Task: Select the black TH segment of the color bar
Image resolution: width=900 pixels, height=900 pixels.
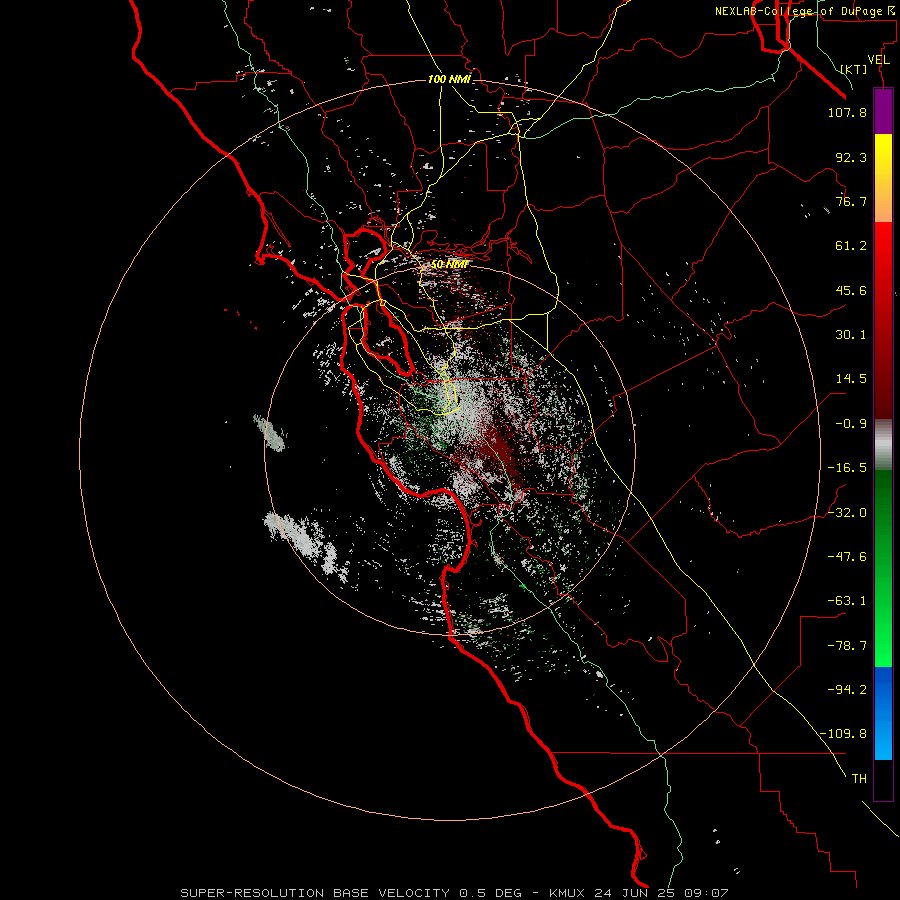Action: tap(883, 780)
